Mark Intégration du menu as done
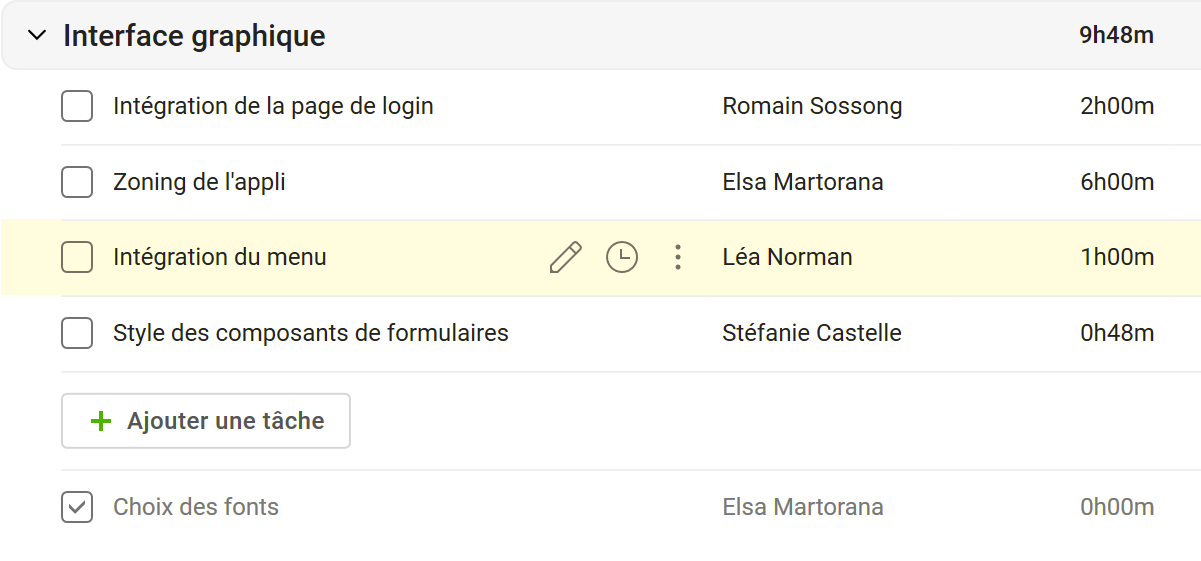The image size is (1201, 561). 77,257
